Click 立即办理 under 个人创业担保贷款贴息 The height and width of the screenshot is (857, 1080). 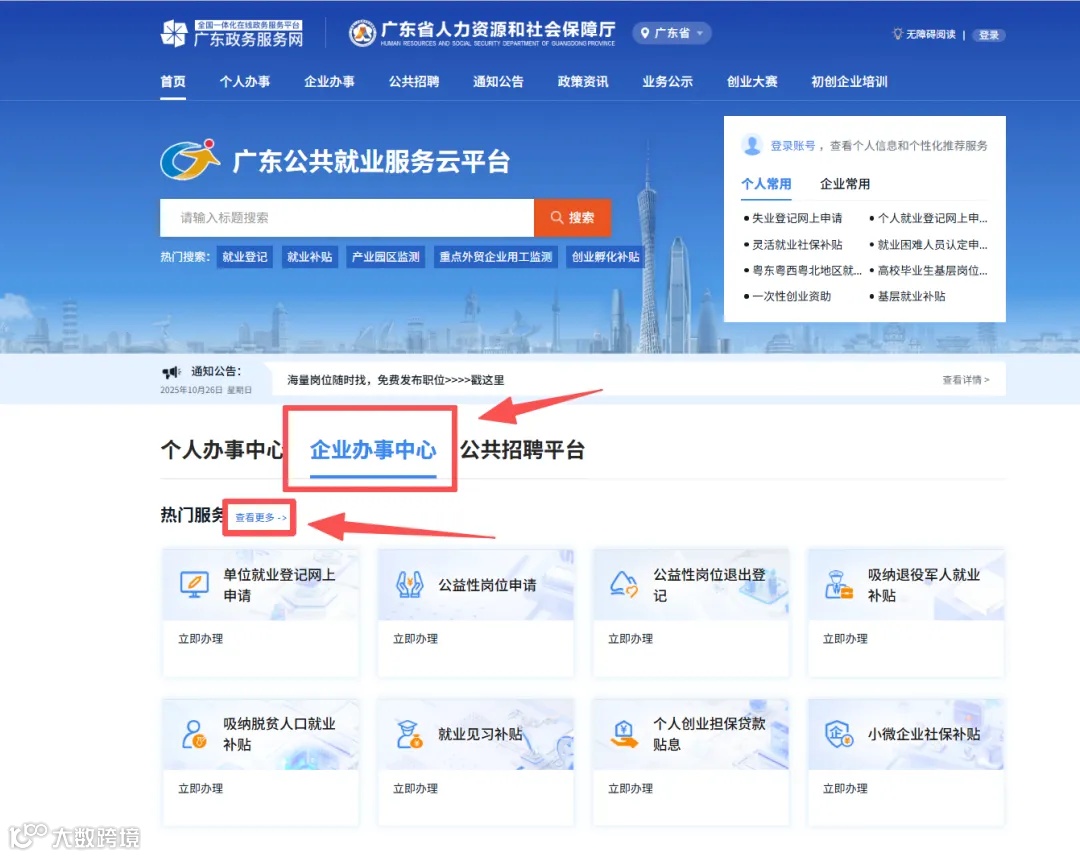[630, 788]
